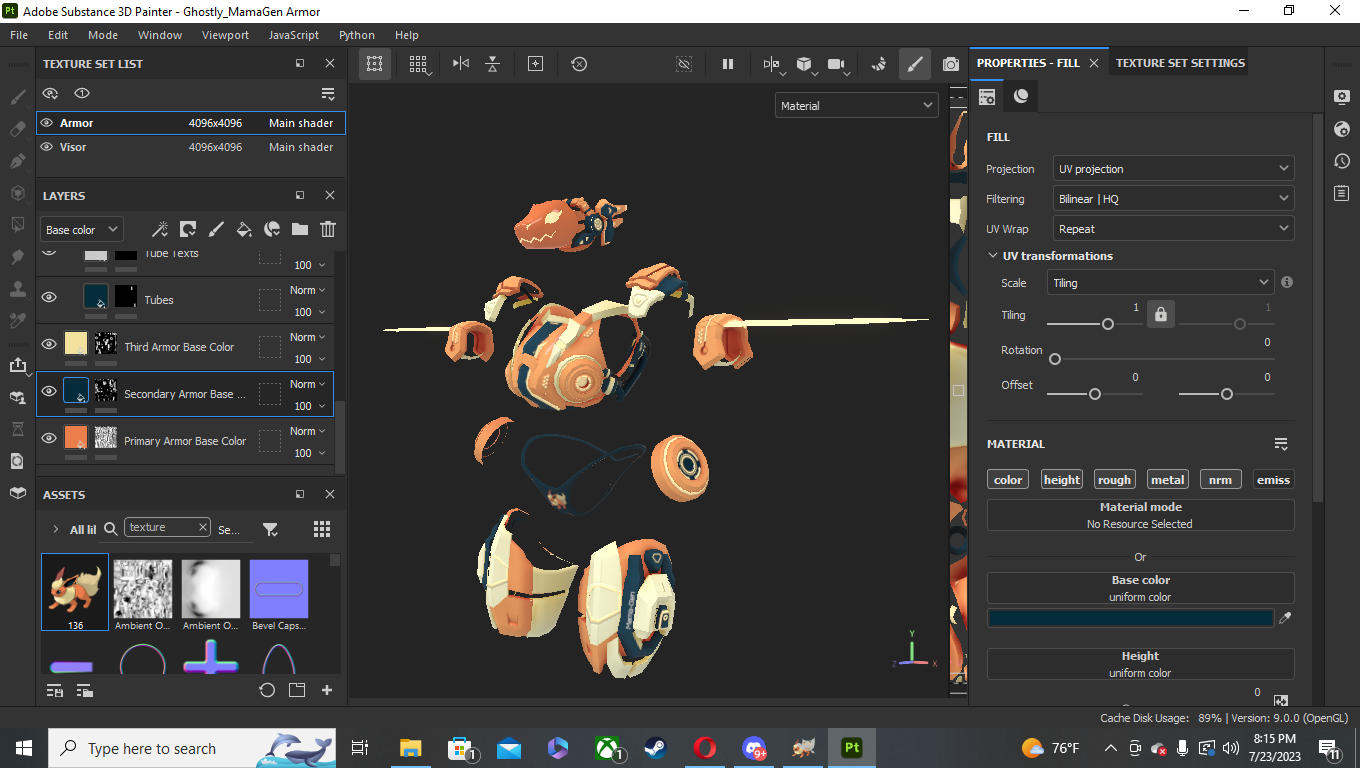Hide the Visor texture set
Image resolution: width=1360 pixels, height=768 pixels.
point(47,147)
